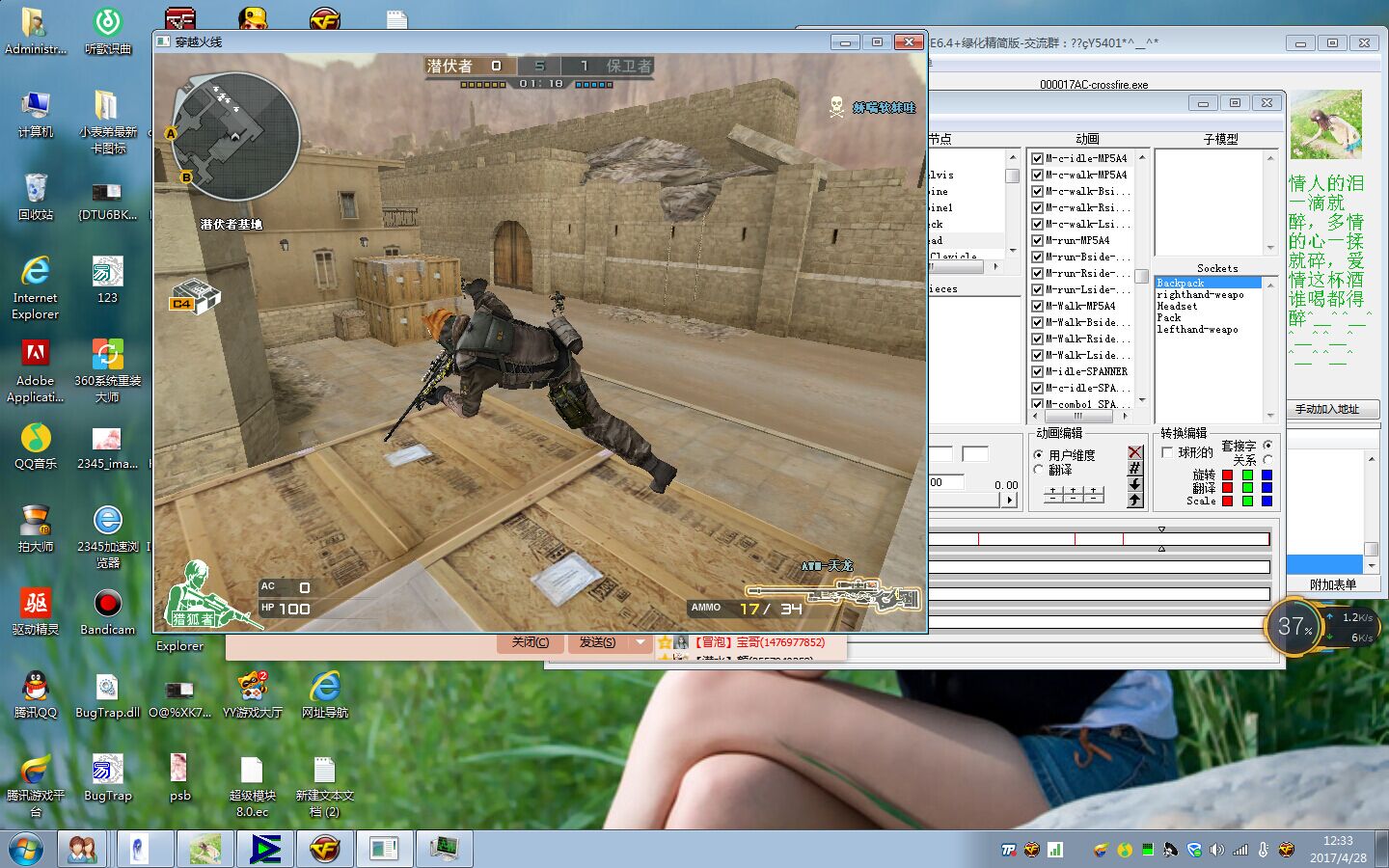Open the 计算机 desktop icon
The width and height of the screenshot is (1389, 868).
tap(35, 114)
